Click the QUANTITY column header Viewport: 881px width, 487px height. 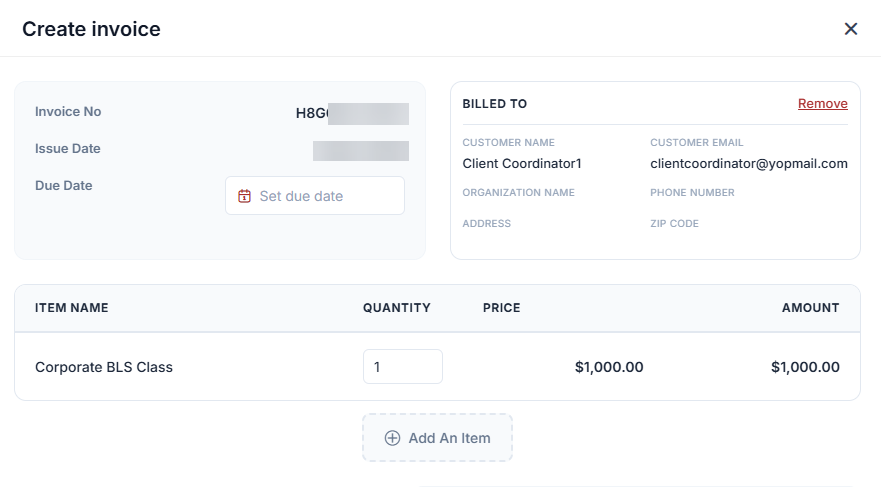(x=397, y=308)
